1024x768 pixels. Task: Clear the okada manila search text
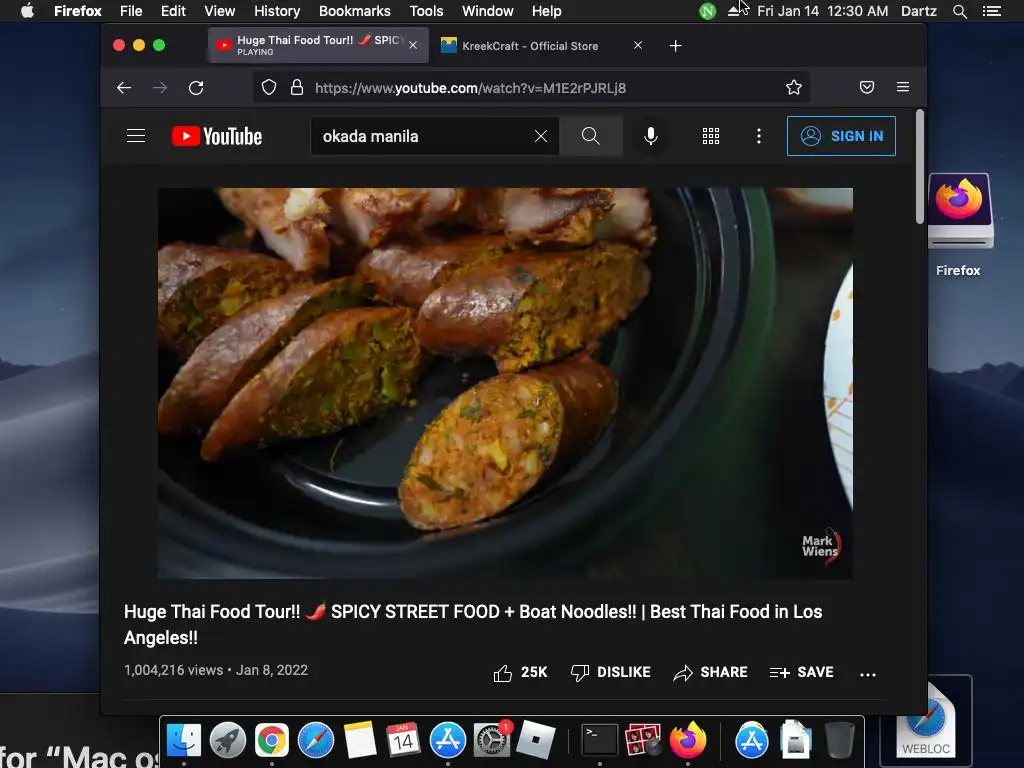541,136
